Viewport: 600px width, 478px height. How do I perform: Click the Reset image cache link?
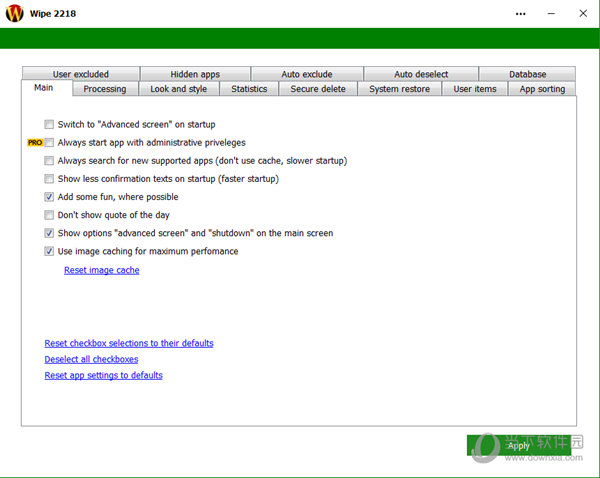[x=101, y=270]
